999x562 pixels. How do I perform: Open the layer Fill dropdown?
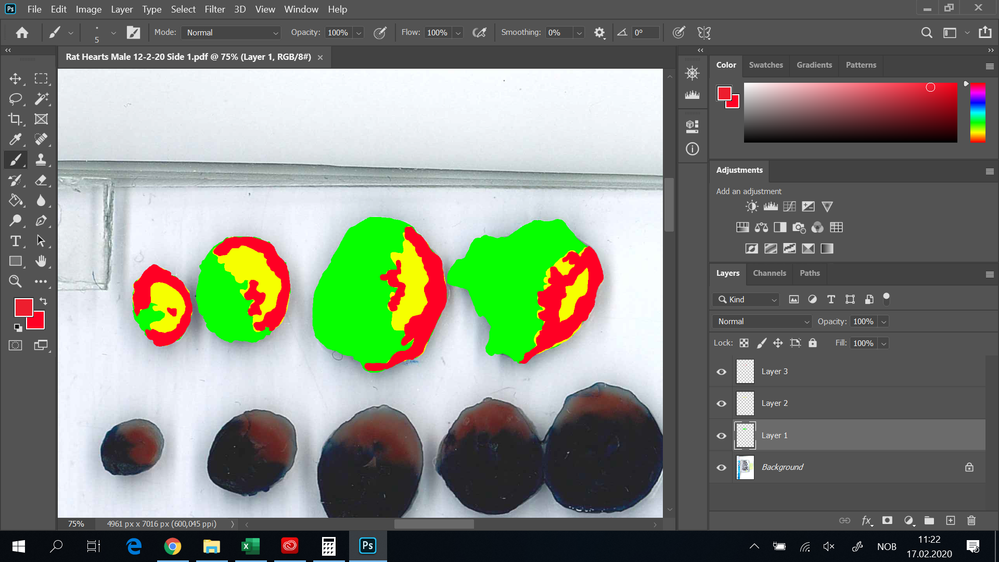pyautogui.click(x=884, y=343)
